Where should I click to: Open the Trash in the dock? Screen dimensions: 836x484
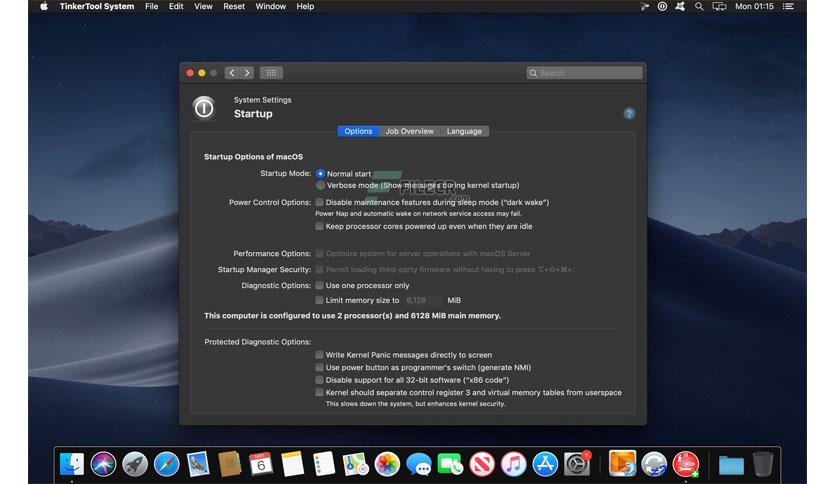[x=763, y=464]
